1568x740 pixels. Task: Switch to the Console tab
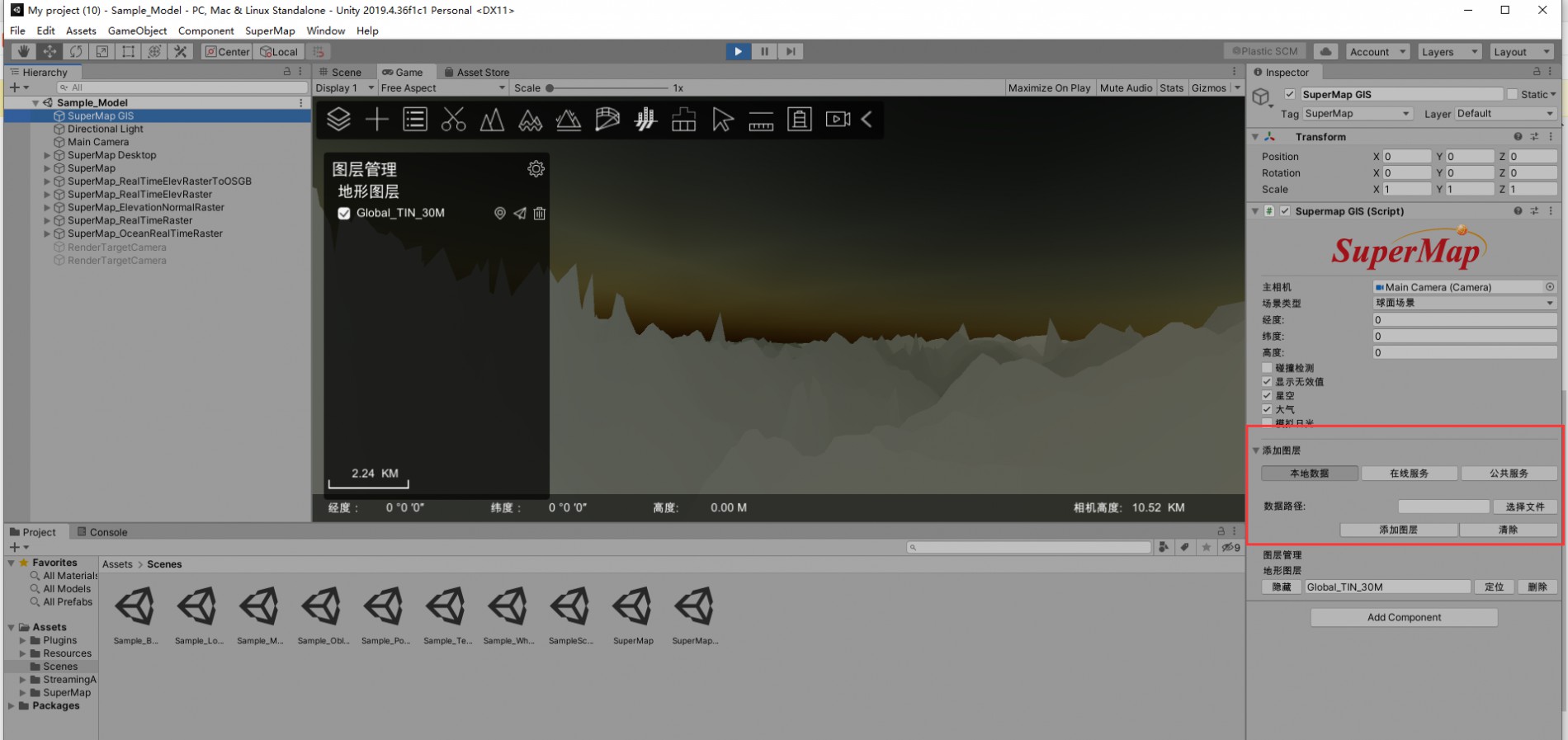pos(102,532)
